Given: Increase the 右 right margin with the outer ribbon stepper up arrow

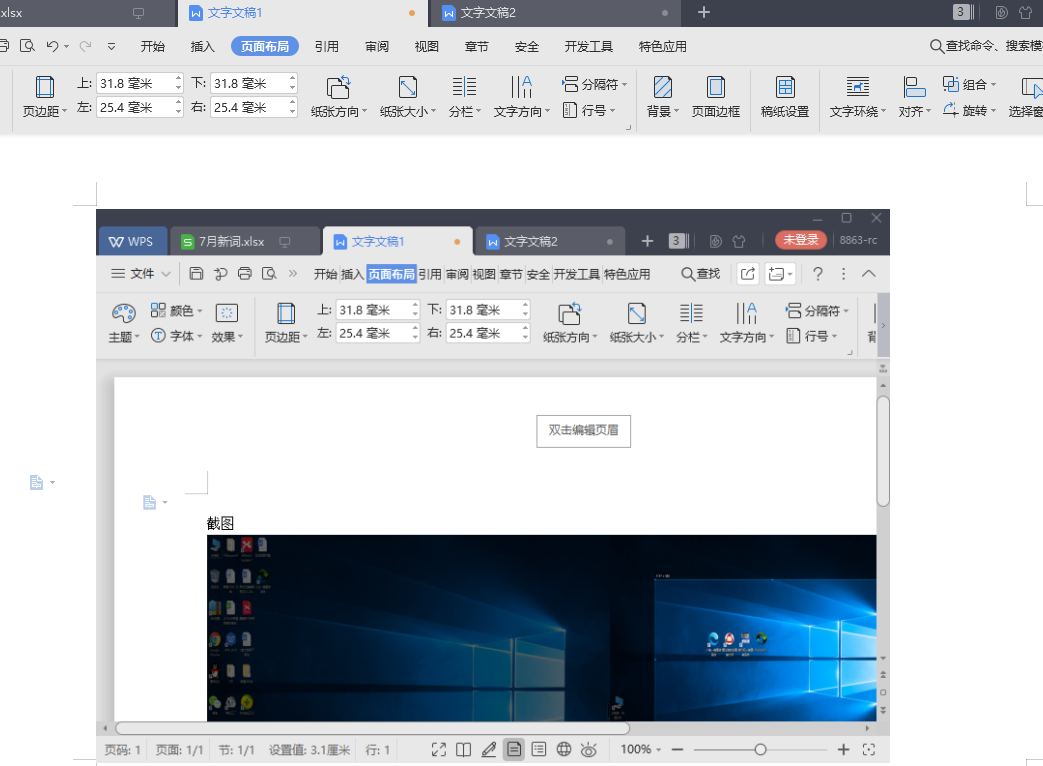Looking at the screenshot, I should point(293,102).
